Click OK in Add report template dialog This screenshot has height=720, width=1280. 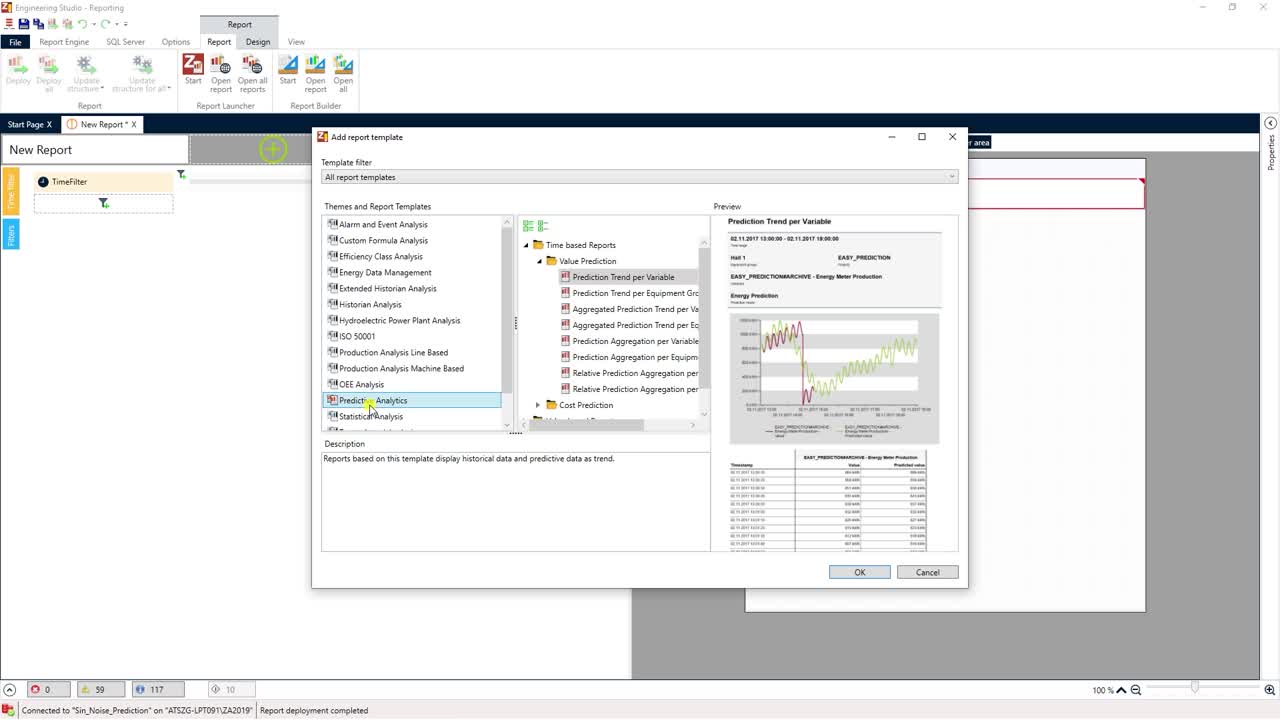click(859, 572)
